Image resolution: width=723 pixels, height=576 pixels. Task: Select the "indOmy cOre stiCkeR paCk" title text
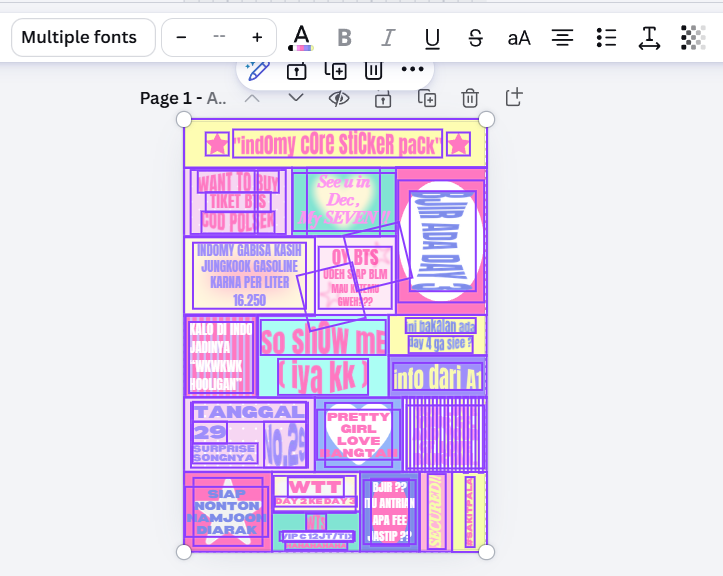(x=338, y=144)
